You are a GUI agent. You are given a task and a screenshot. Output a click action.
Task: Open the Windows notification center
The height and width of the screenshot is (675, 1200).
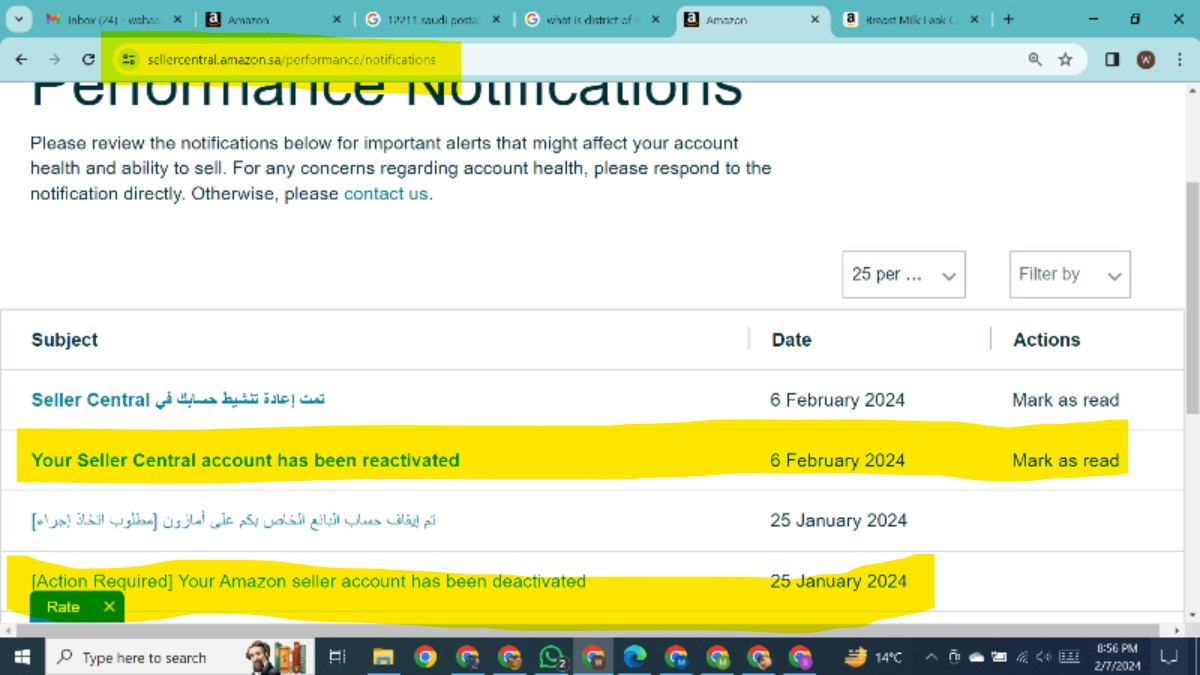[1168, 657]
